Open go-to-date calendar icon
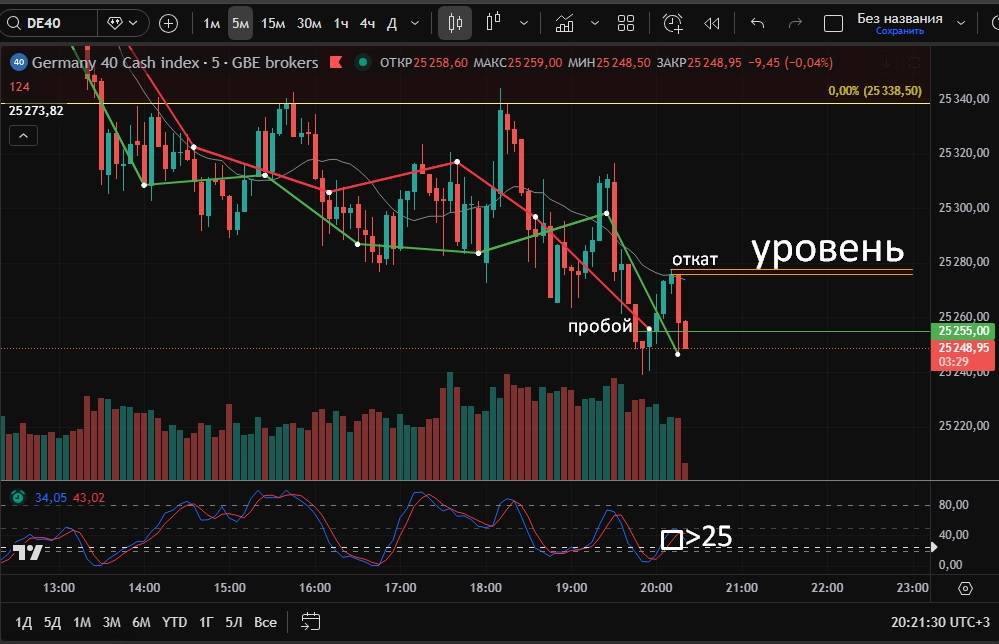The height and width of the screenshot is (644, 999). tap(310, 622)
